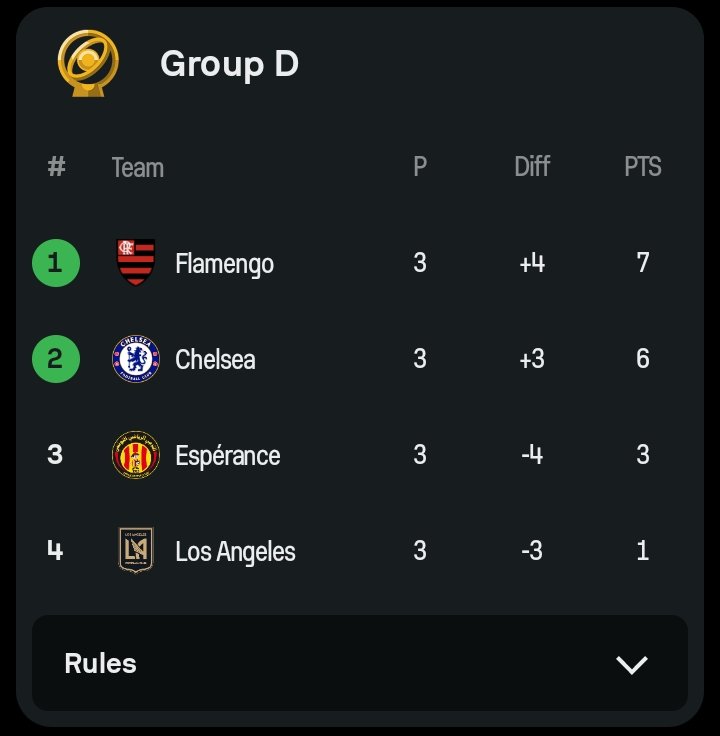Viewport: 720px width, 736px height.
Task: Select the Los Angeles team name
Action: [x=235, y=552]
